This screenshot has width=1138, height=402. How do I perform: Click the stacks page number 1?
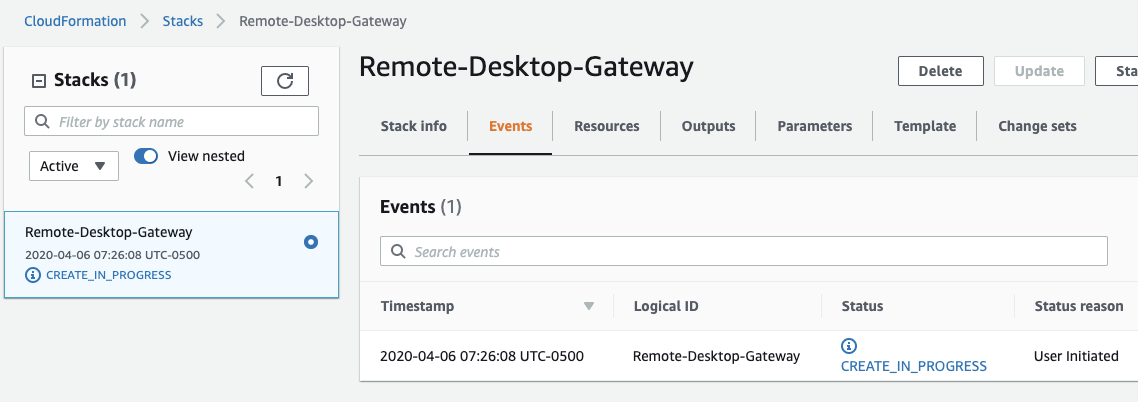279,181
